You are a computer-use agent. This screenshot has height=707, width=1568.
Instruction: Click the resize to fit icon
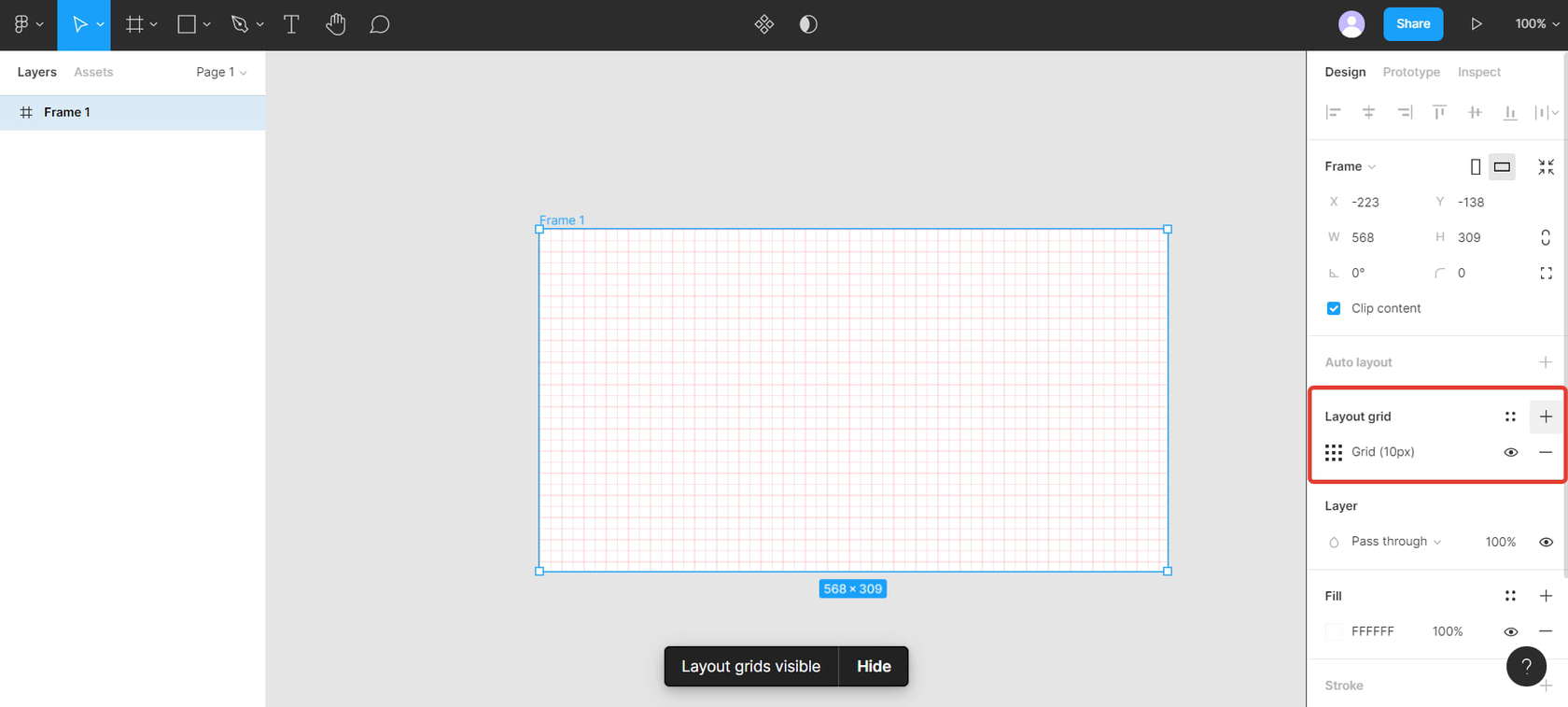click(1546, 166)
